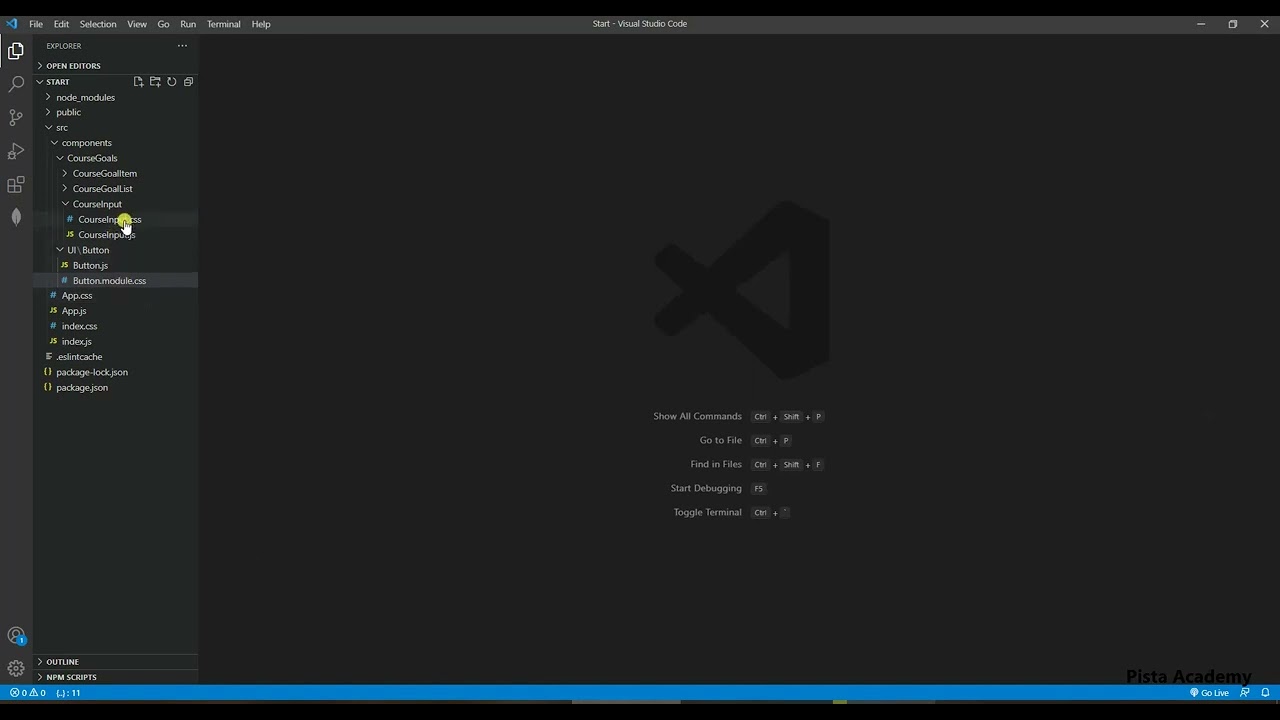Image resolution: width=1280 pixels, height=720 pixels.
Task: Open the Accounts menu with the badge
Action: coord(16,636)
